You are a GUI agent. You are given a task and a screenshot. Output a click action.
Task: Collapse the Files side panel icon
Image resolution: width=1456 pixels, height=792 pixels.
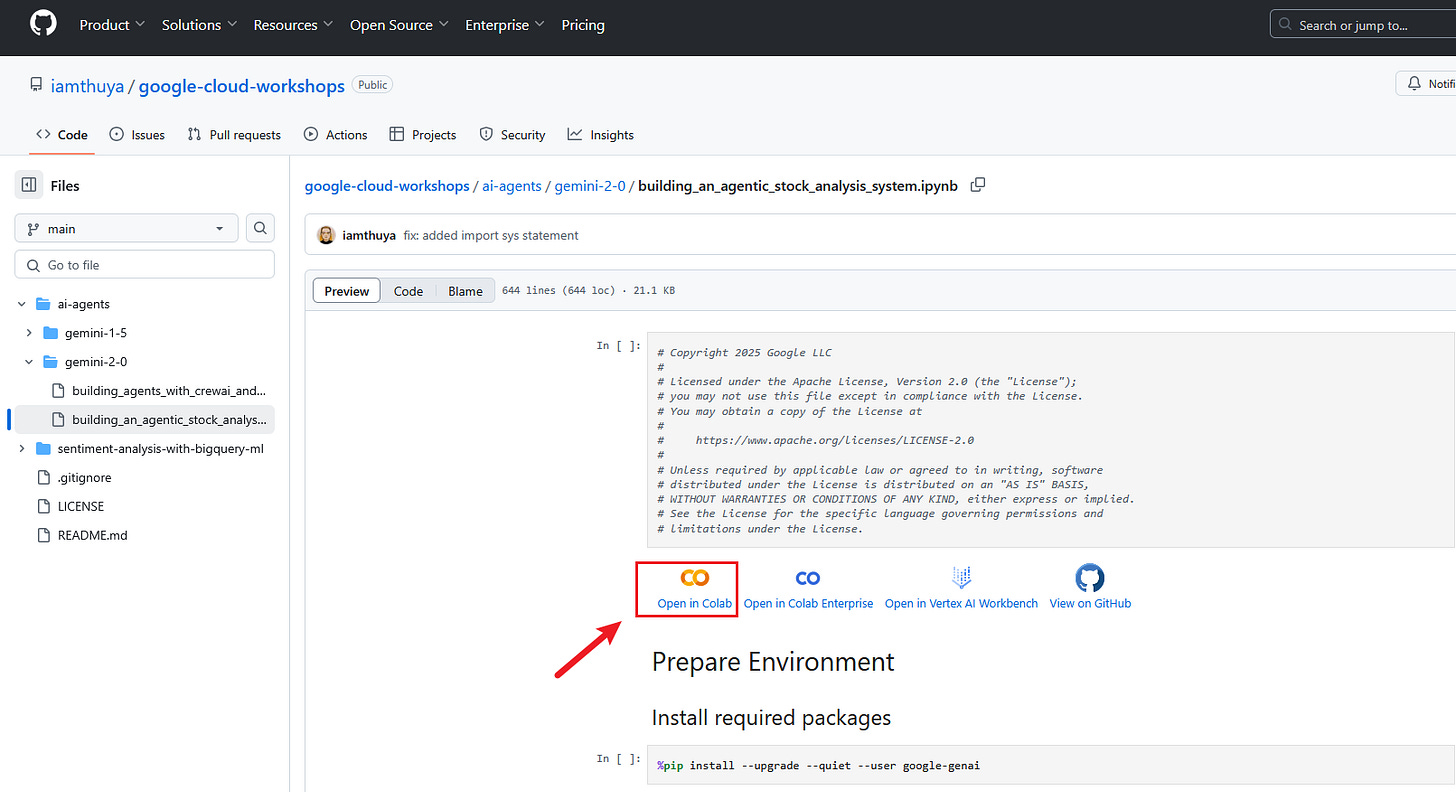[28, 185]
